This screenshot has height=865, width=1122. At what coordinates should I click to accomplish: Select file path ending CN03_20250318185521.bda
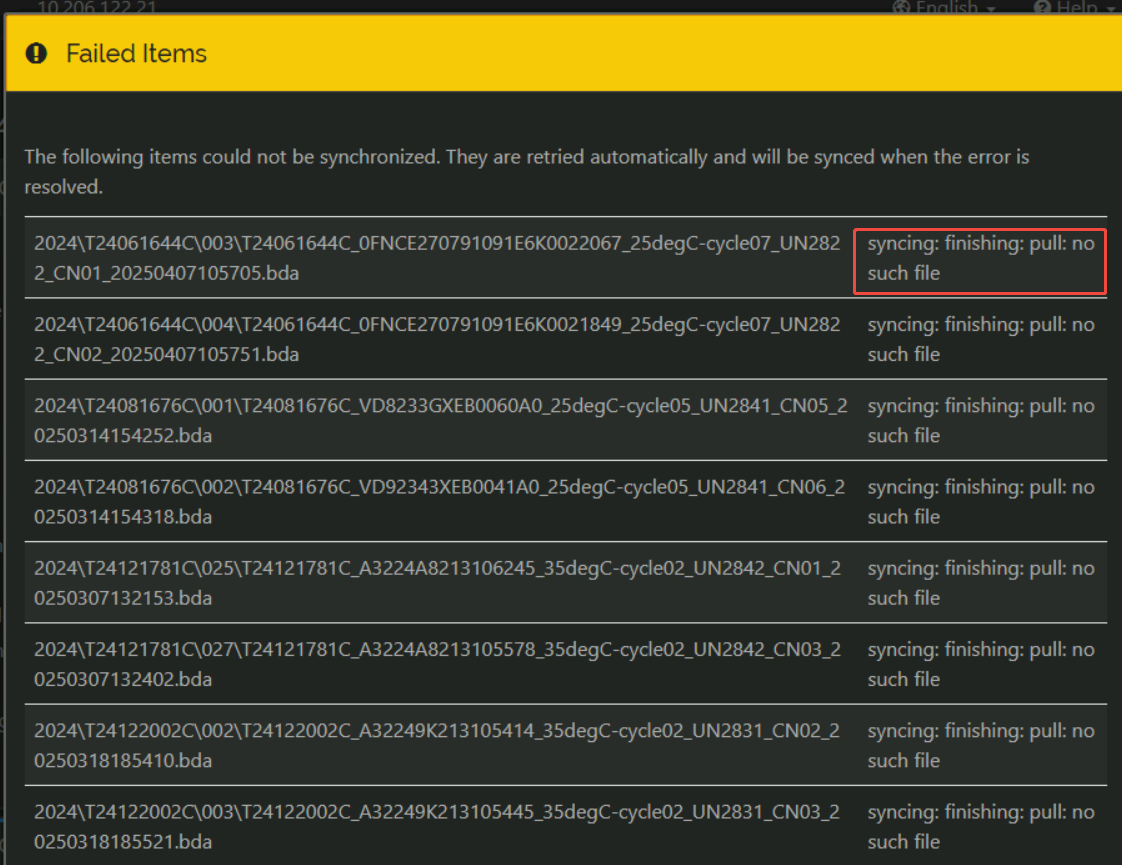tap(437, 826)
